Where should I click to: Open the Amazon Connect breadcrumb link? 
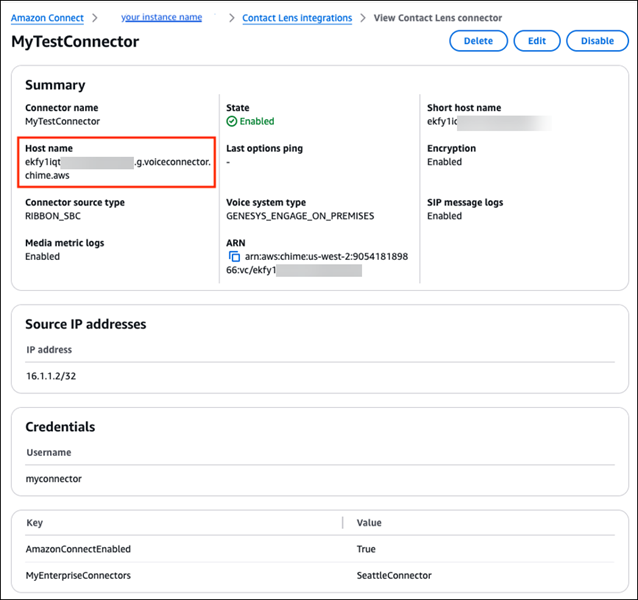click(47, 18)
